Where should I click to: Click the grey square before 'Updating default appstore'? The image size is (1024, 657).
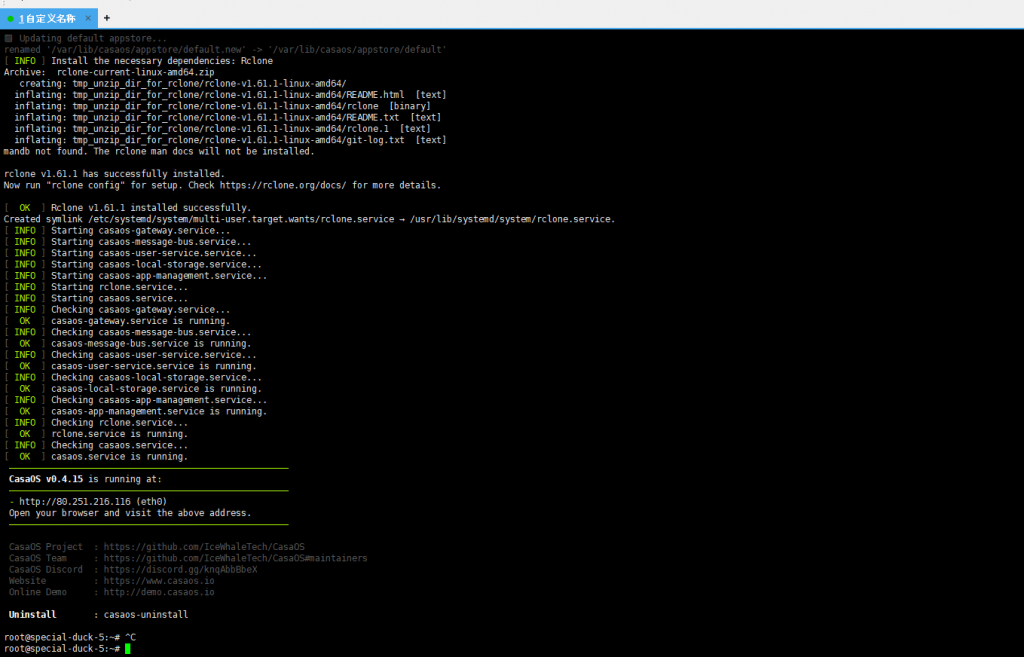click(8, 38)
